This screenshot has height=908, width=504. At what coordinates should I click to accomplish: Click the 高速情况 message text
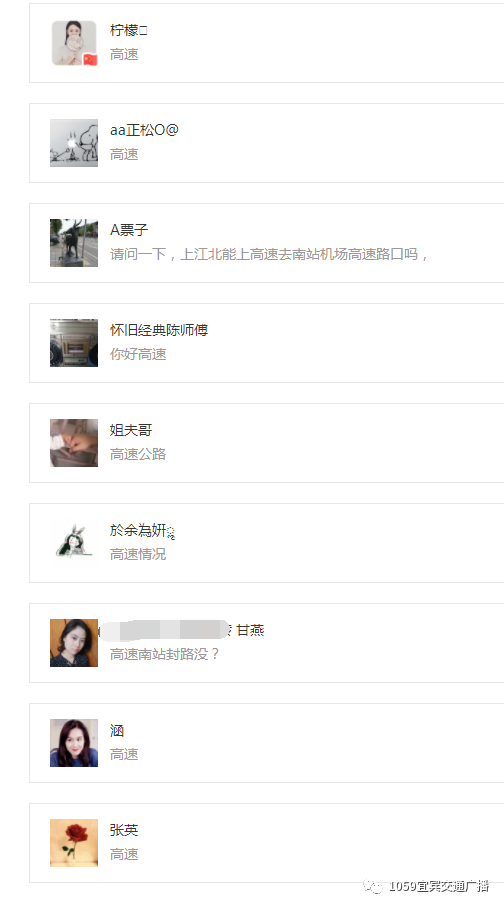click(x=138, y=554)
